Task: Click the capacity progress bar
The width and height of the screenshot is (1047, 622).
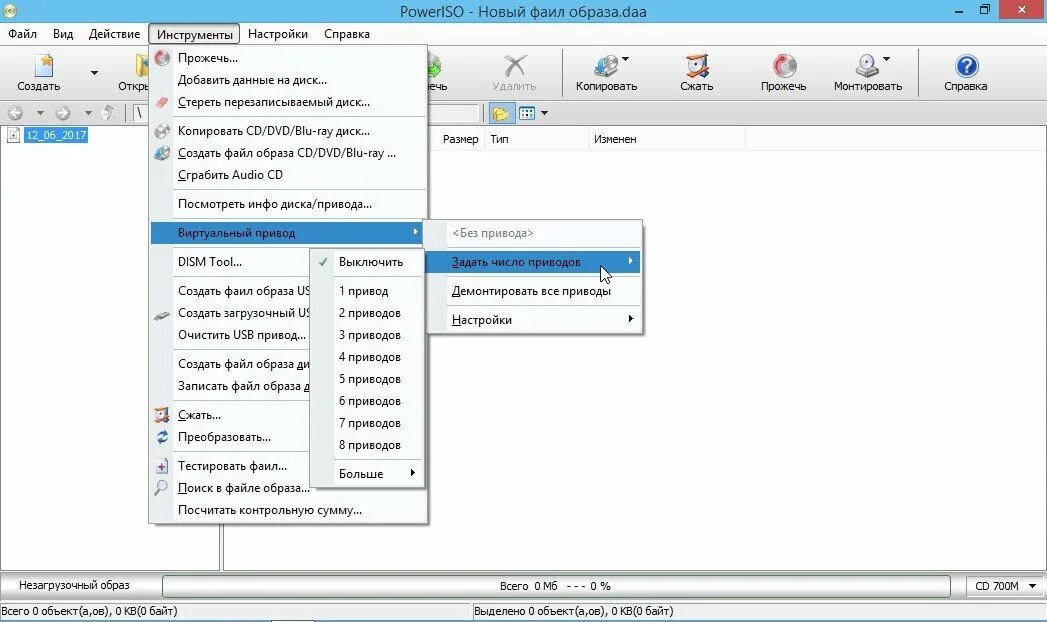Action: click(x=556, y=586)
